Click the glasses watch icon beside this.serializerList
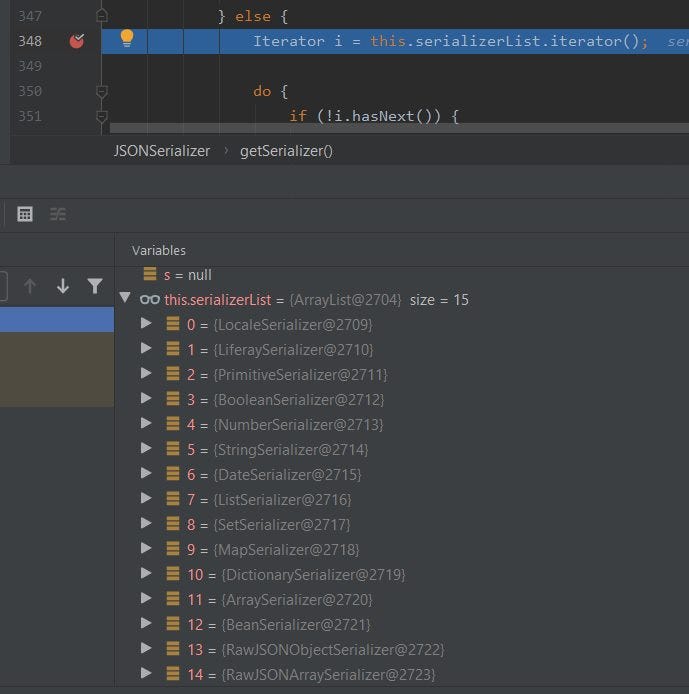The image size is (689, 694). point(150,300)
